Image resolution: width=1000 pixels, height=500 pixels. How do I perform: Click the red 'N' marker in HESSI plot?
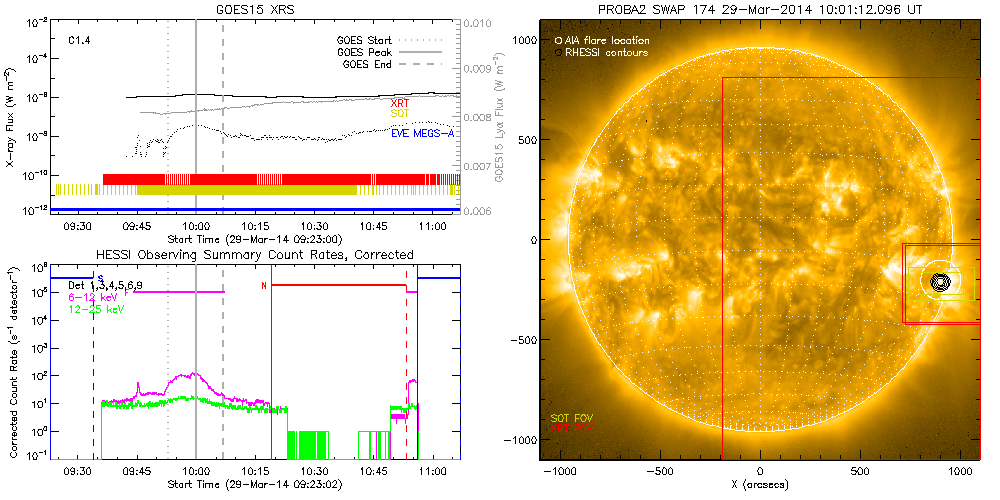tap(264, 286)
